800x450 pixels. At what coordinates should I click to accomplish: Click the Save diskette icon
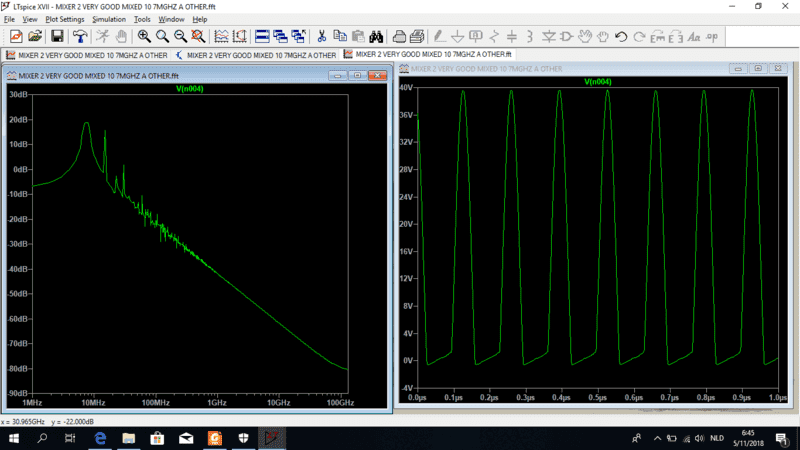pos(58,36)
